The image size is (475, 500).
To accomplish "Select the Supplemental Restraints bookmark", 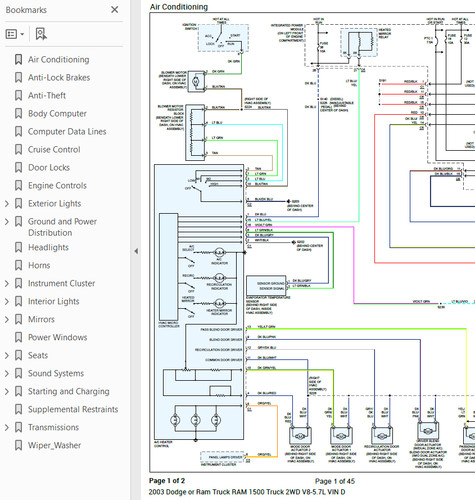I will tap(73, 409).
